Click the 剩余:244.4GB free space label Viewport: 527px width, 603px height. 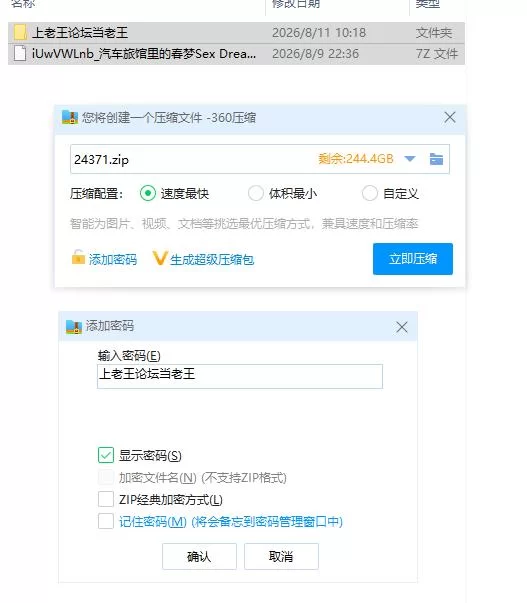(x=356, y=159)
